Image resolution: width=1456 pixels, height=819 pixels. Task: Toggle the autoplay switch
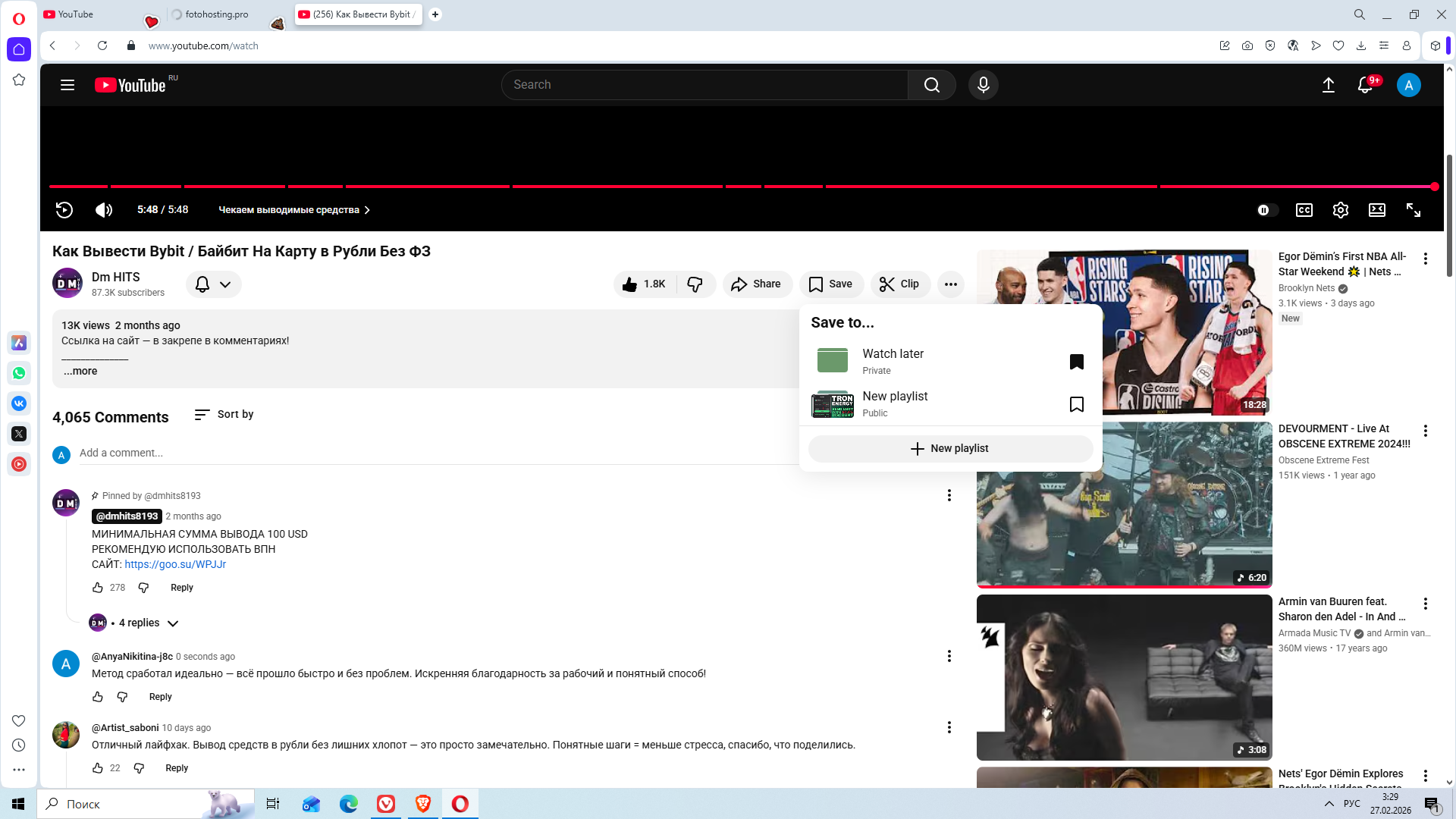point(1266,210)
